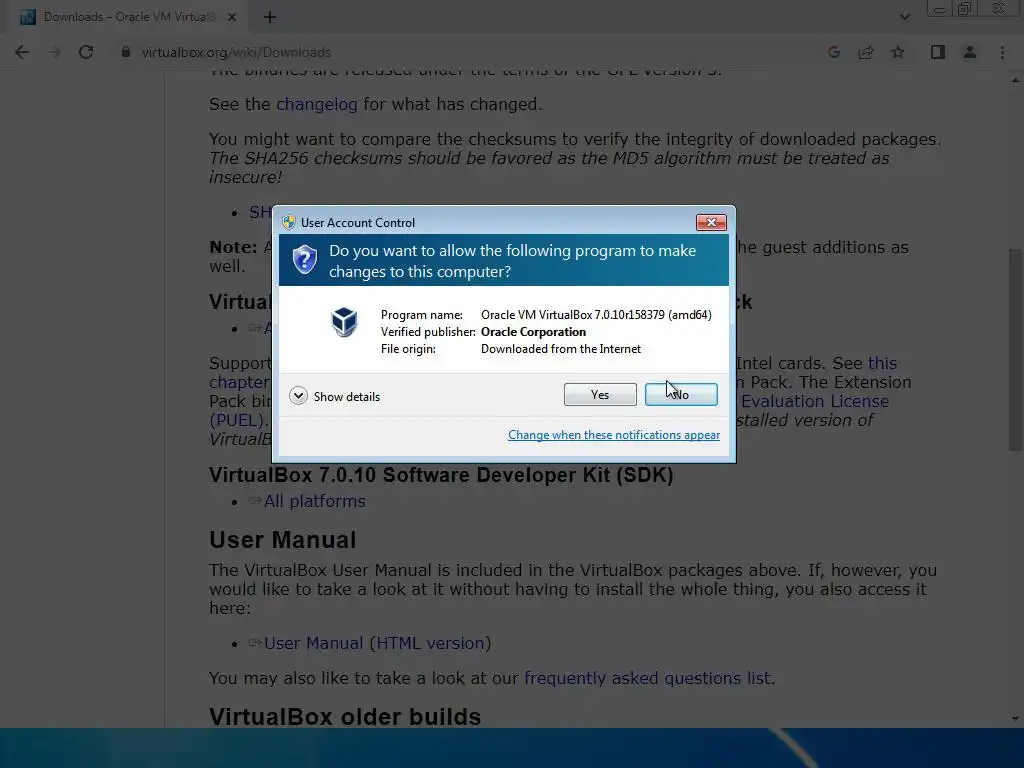Click No in User Account Control dialog

pos(680,394)
